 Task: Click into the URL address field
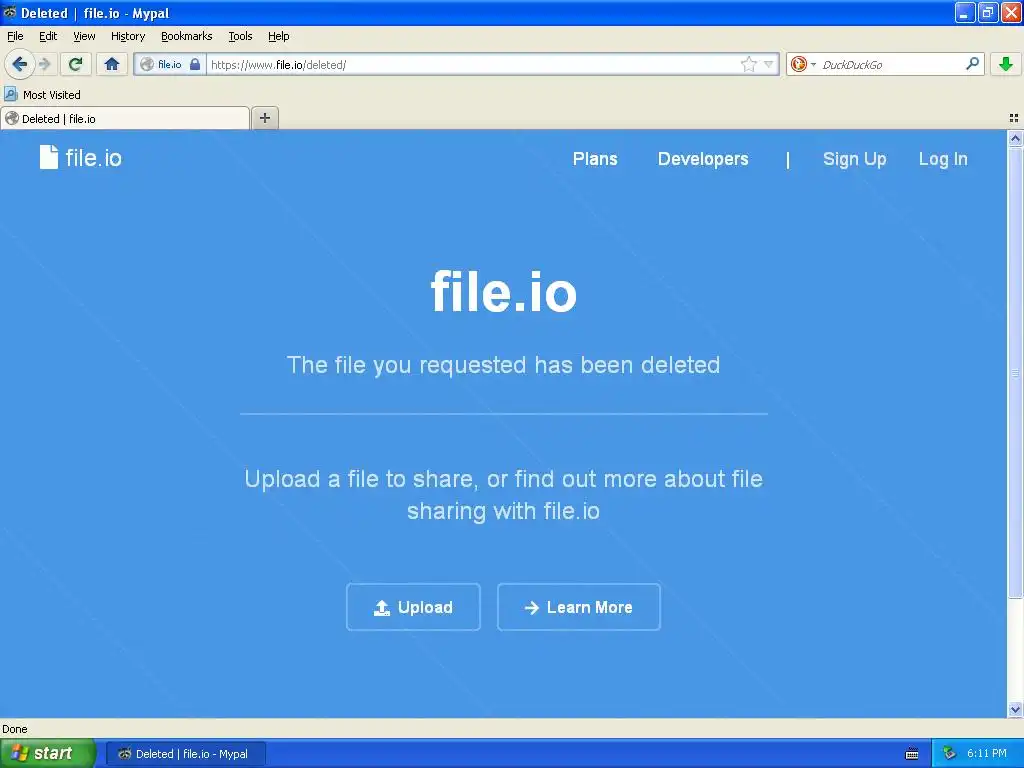pos(473,64)
